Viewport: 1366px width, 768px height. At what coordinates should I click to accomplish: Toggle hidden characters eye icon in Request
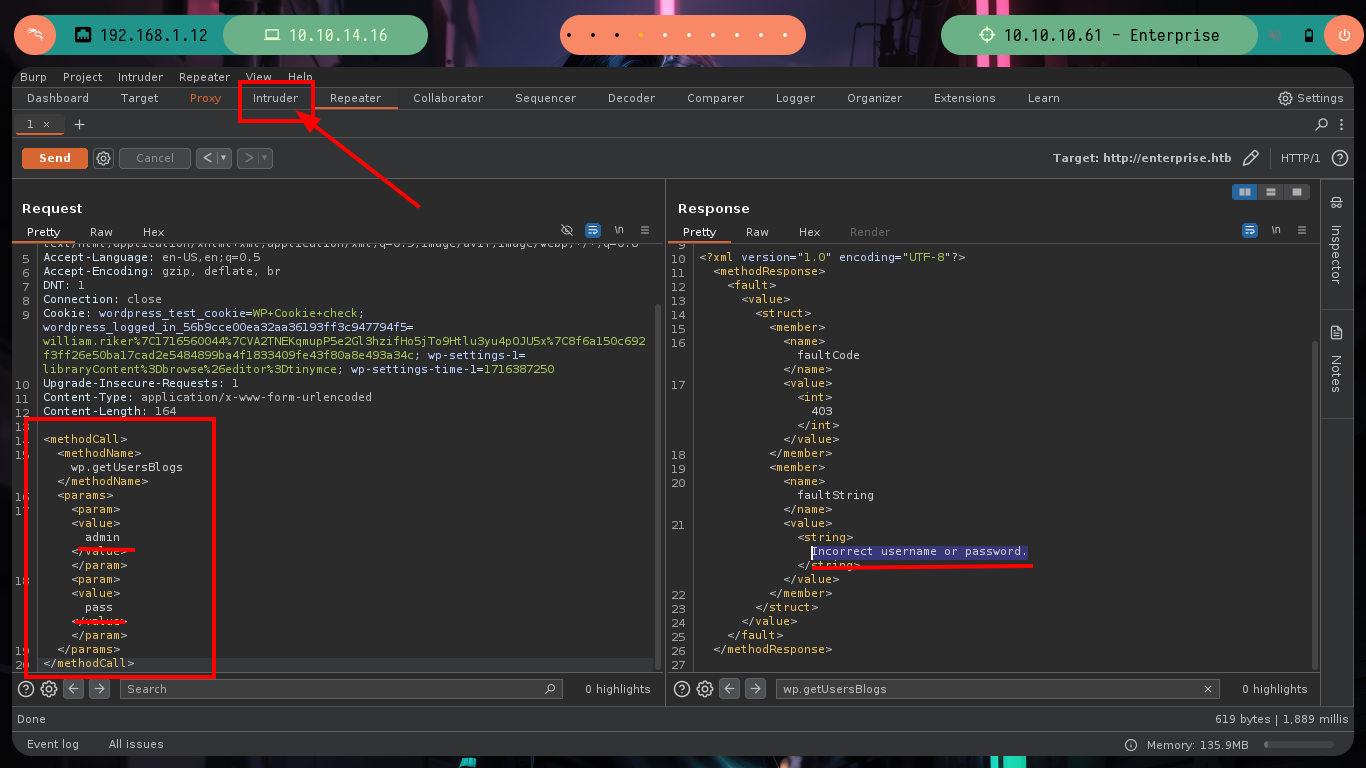[x=567, y=230]
